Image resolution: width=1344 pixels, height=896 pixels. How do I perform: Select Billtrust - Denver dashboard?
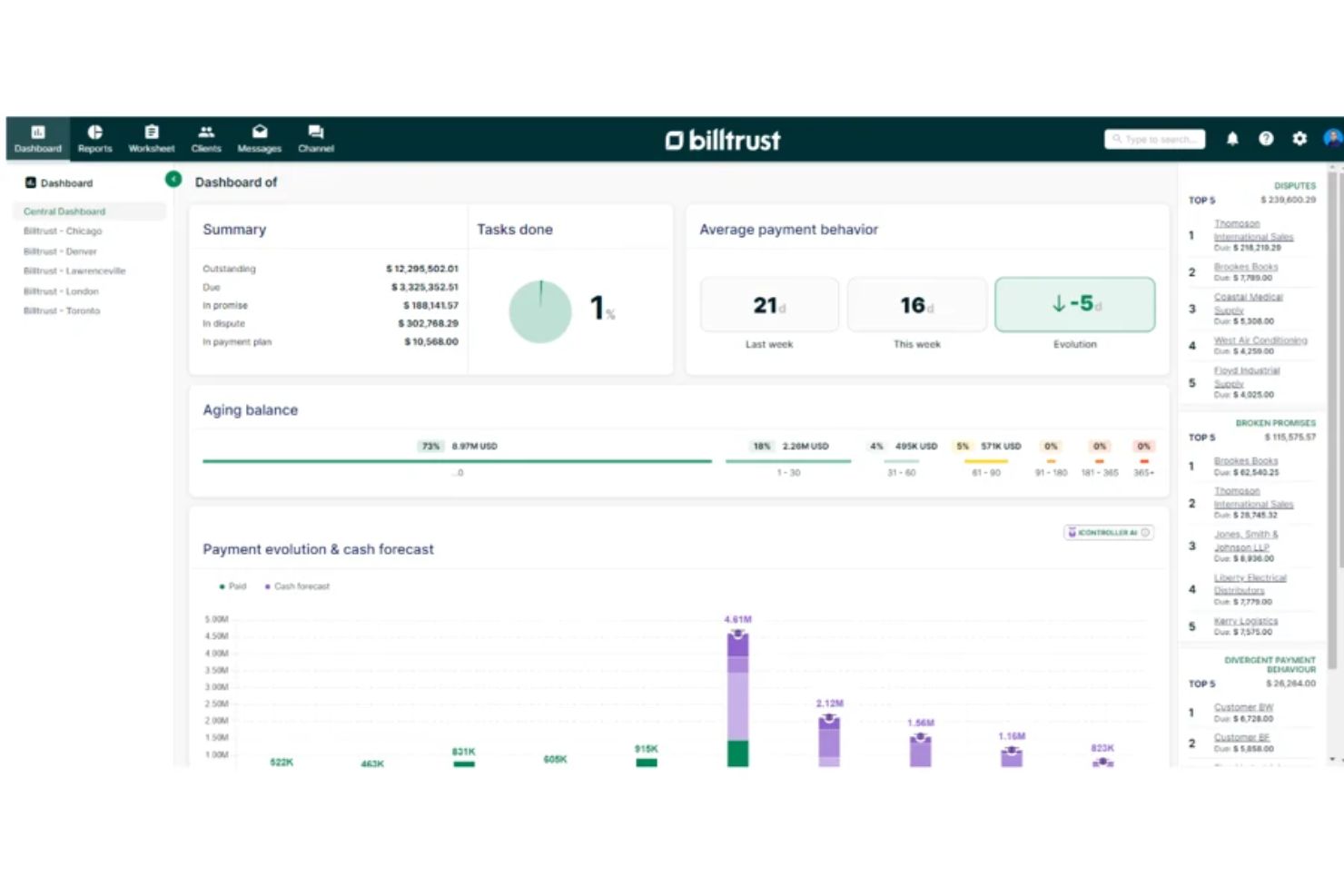60,251
